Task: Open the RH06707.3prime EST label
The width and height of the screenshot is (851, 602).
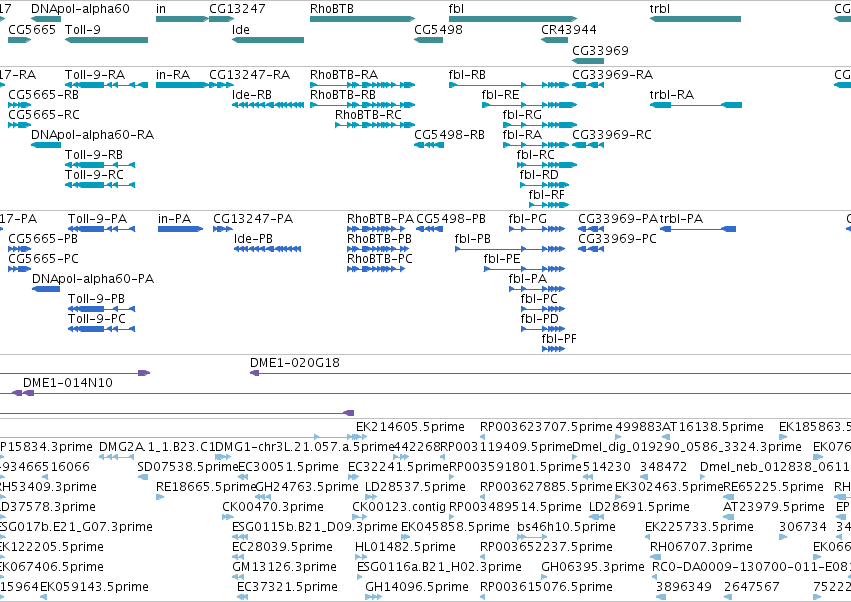Action: click(x=701, y=547)
